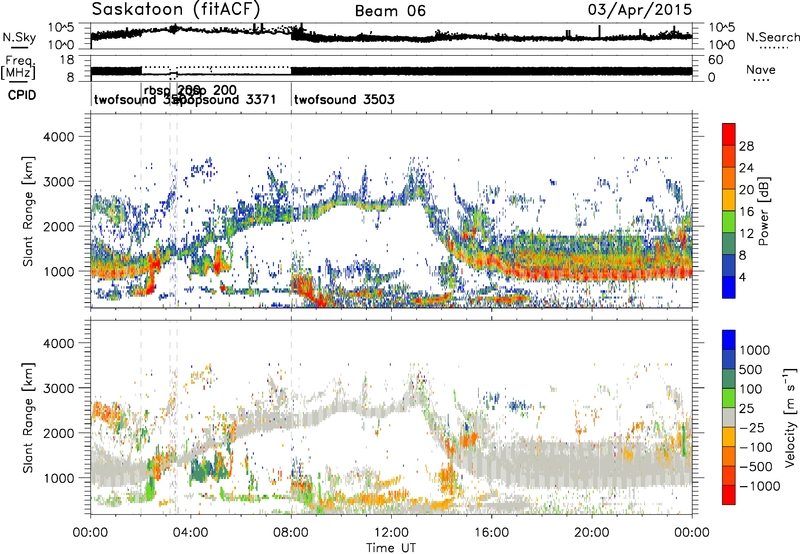This screenshot has height=554, width=800.
Task: Click the "04:00" time axis tick
Action: (191, 533)
